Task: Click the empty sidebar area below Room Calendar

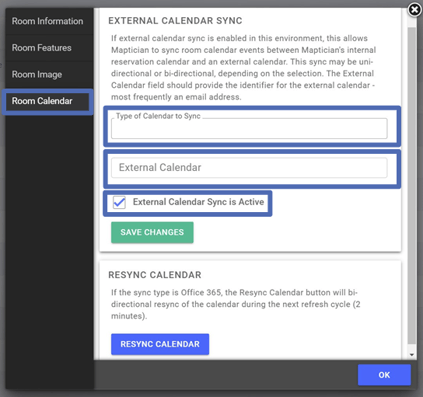Action: click(49, 250)
